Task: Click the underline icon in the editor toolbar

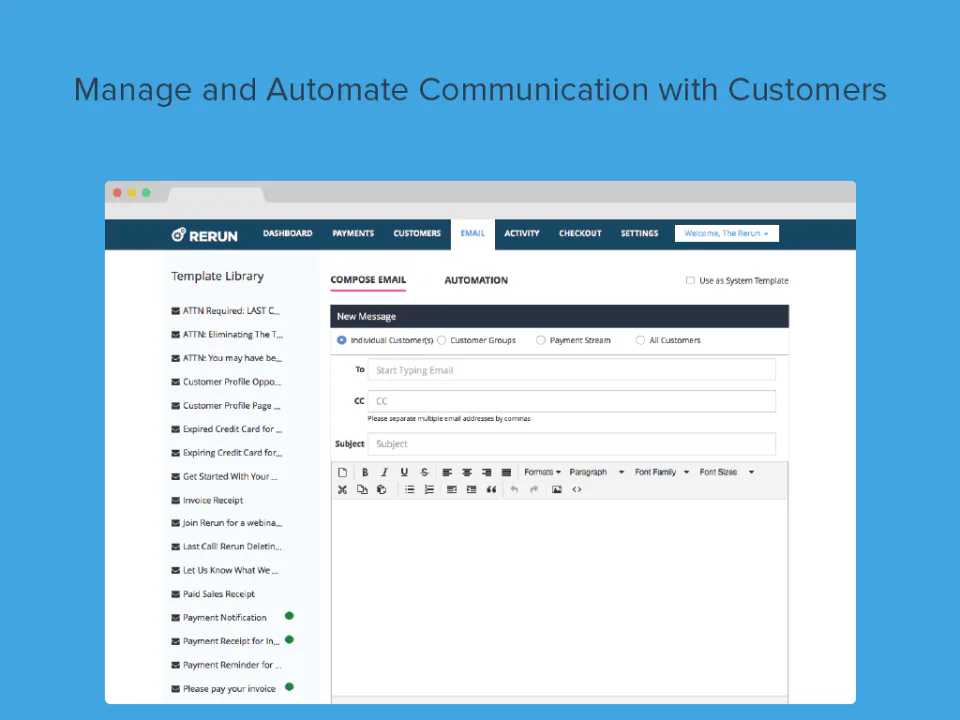Action: [x=404, y=472]
